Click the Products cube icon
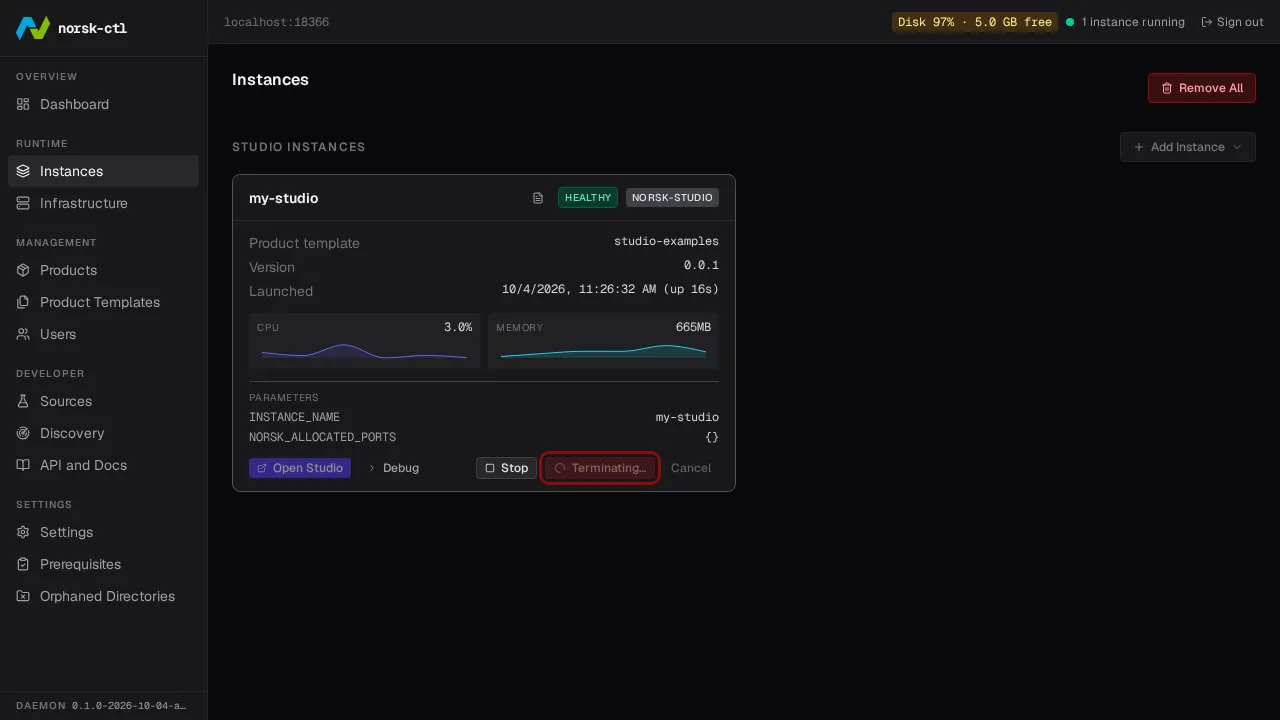The image size is (1280, 720). pos(23,270)
